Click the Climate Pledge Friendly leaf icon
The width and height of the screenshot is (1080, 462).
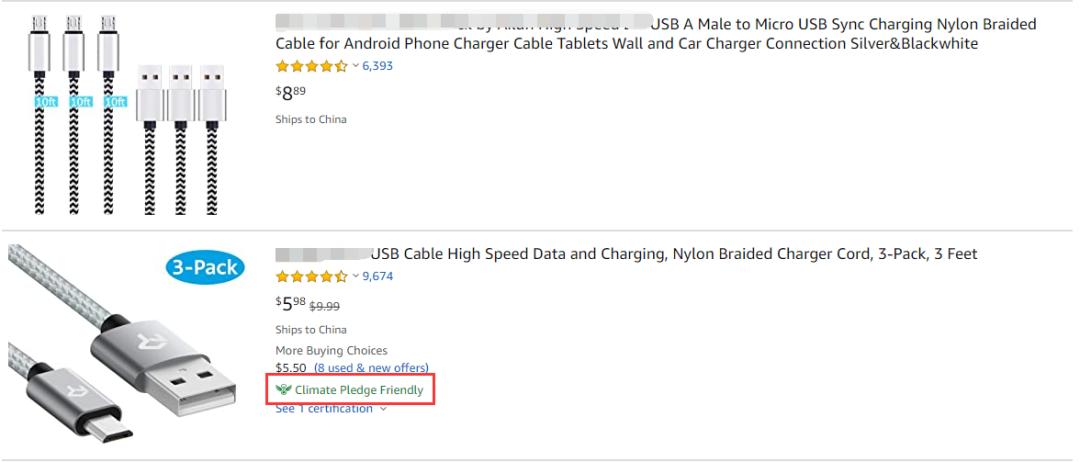(x=283, y=390)
